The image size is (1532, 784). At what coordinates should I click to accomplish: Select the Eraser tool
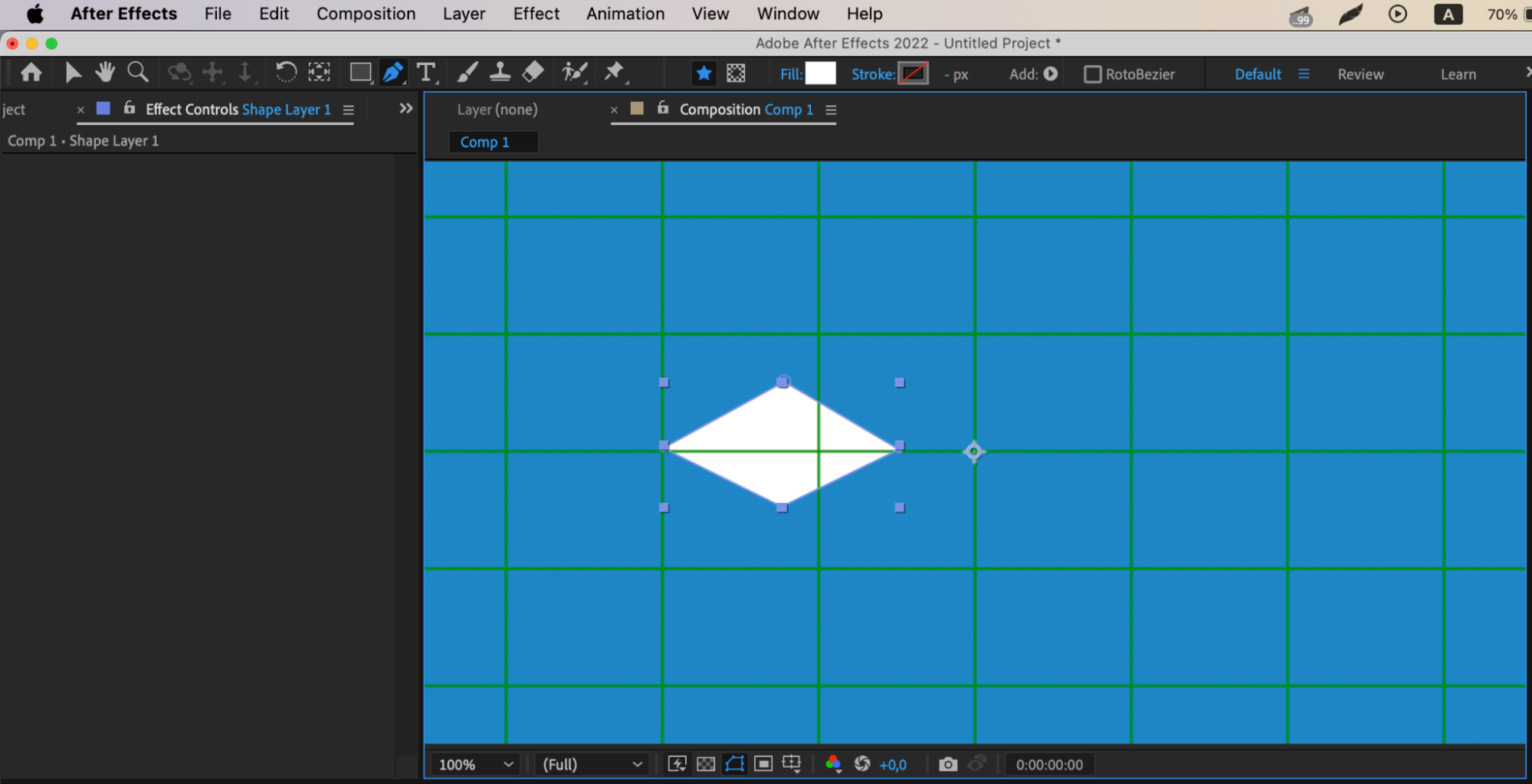(533, 73)
